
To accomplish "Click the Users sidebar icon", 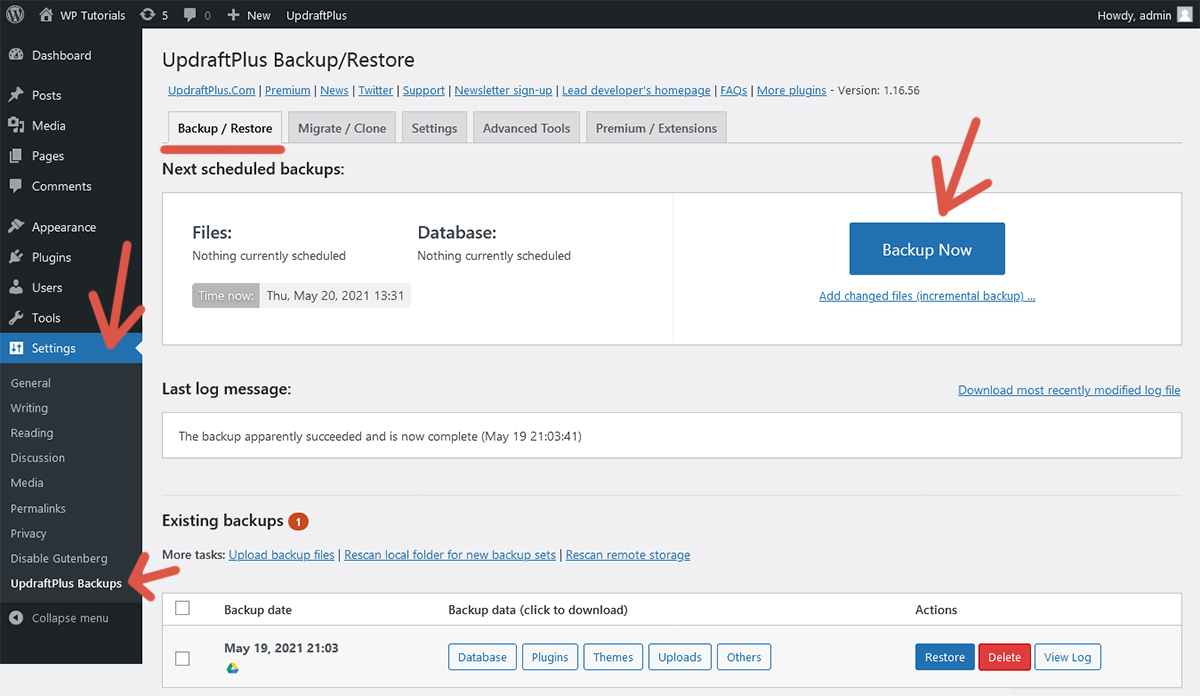I will (x=16, y=287).
